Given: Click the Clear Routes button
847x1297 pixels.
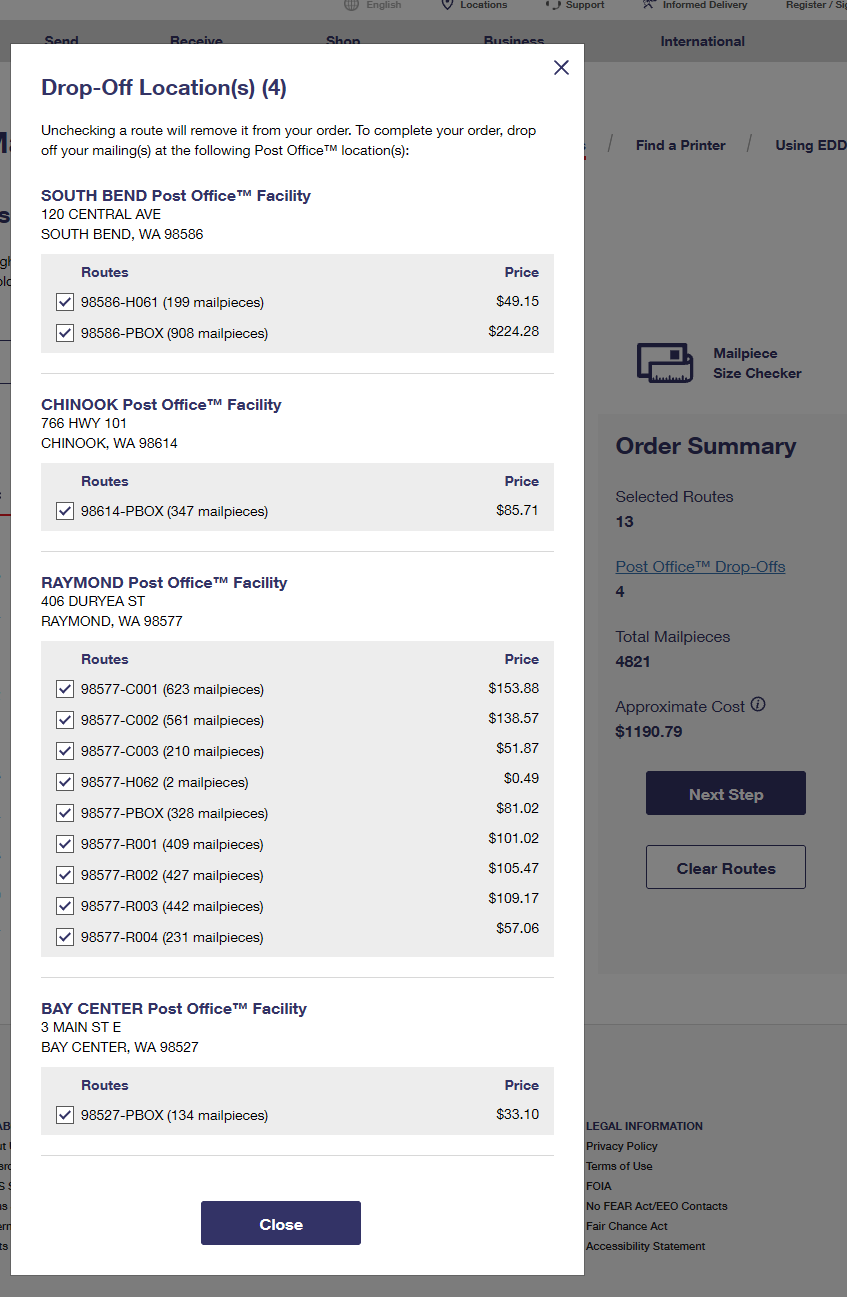Looking at the screenshot, I should point(726,868).
